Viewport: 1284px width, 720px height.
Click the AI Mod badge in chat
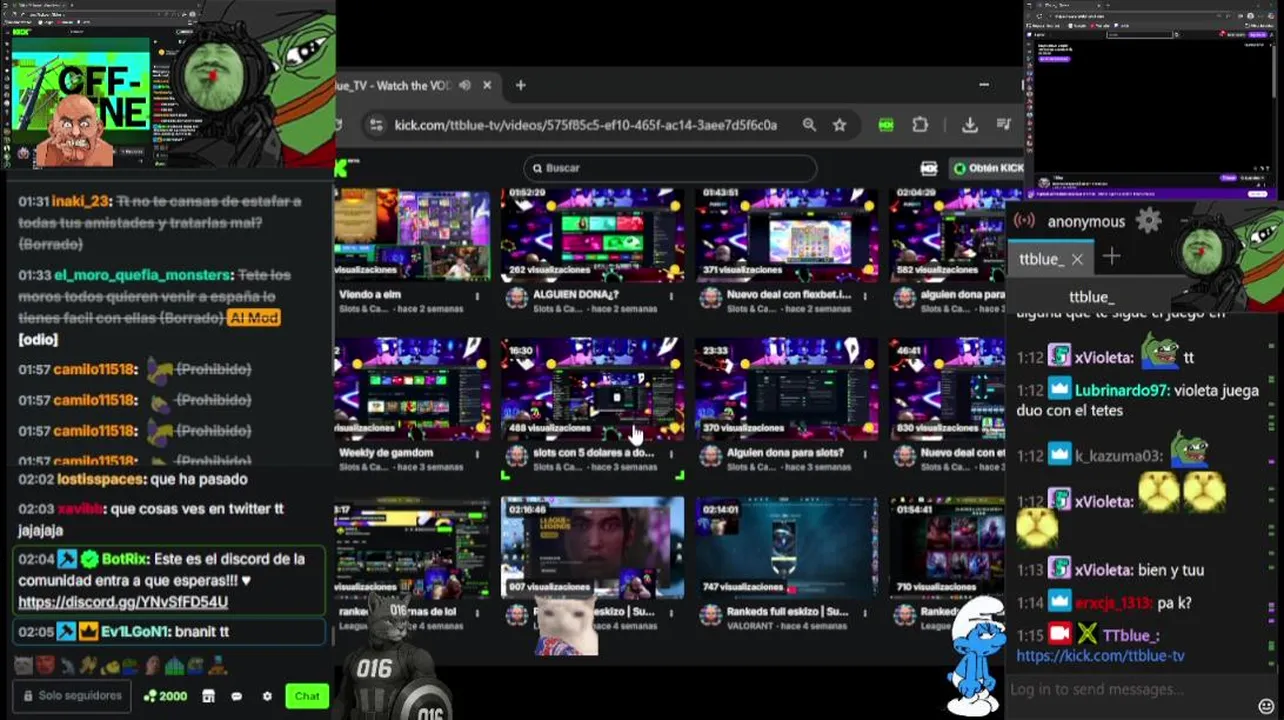click(x=254, y=318)
